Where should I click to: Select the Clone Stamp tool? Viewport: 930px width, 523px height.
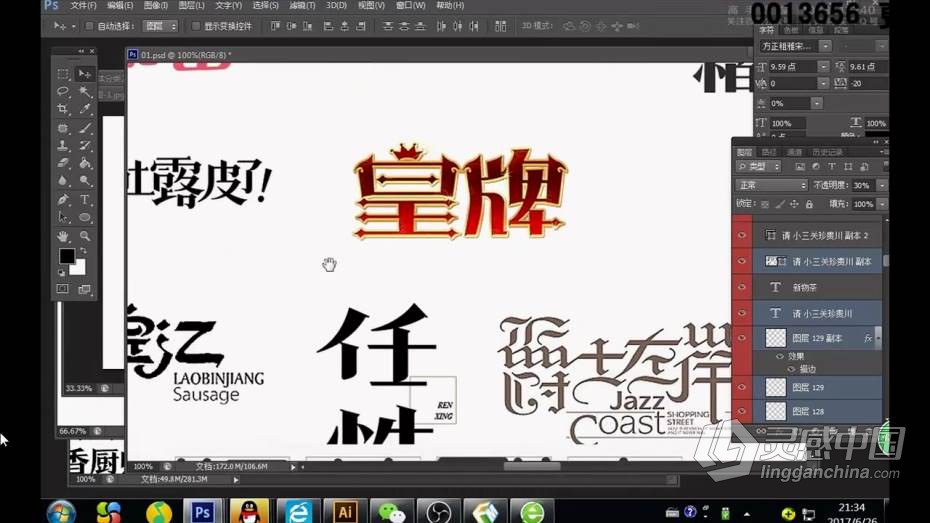(x=63, y=145)
